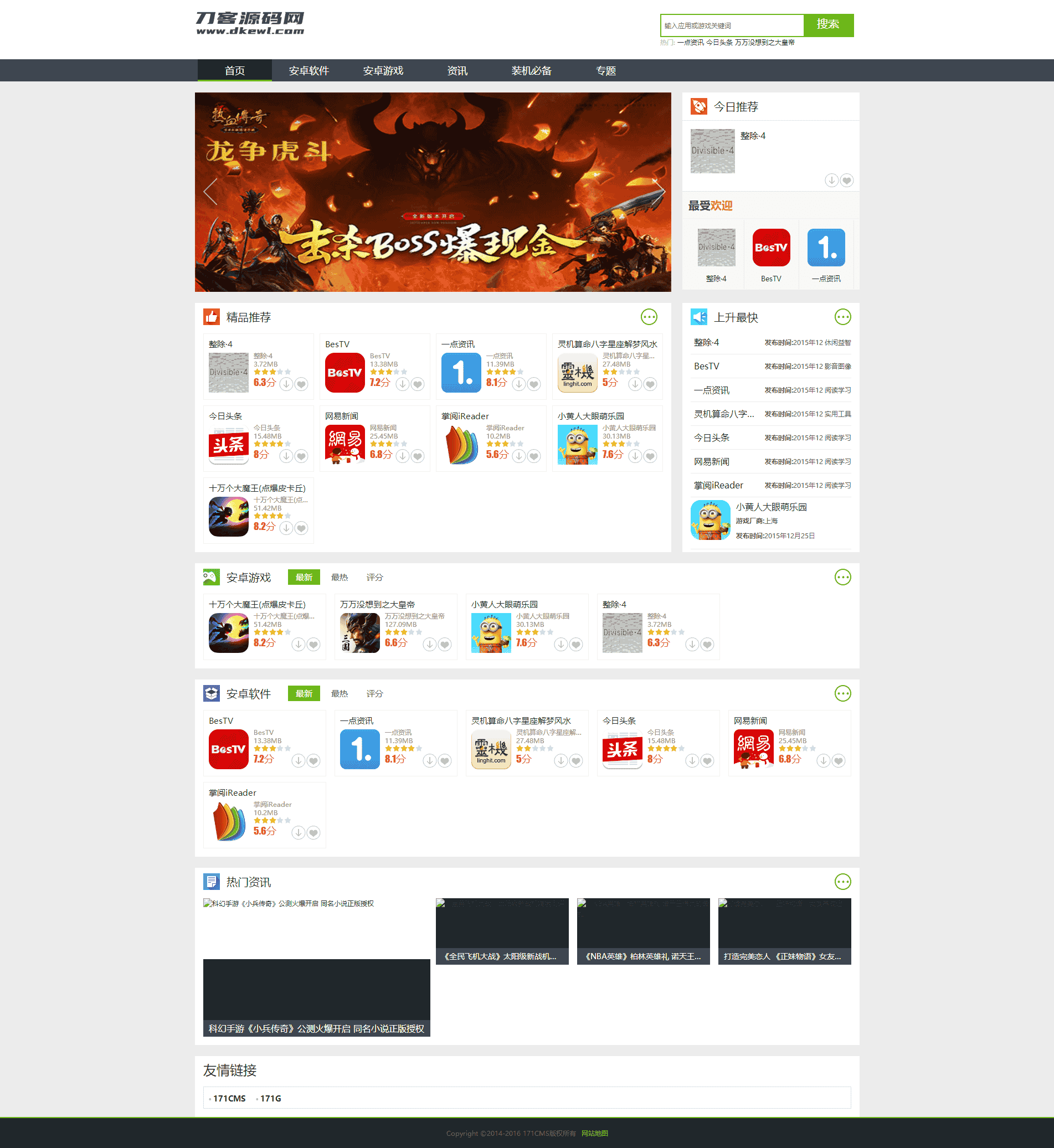The image size is (1054, 1148).
Task: Open news thumbnail 《NBA英雄》柏林英雄礼
Action: click(644, 931)
